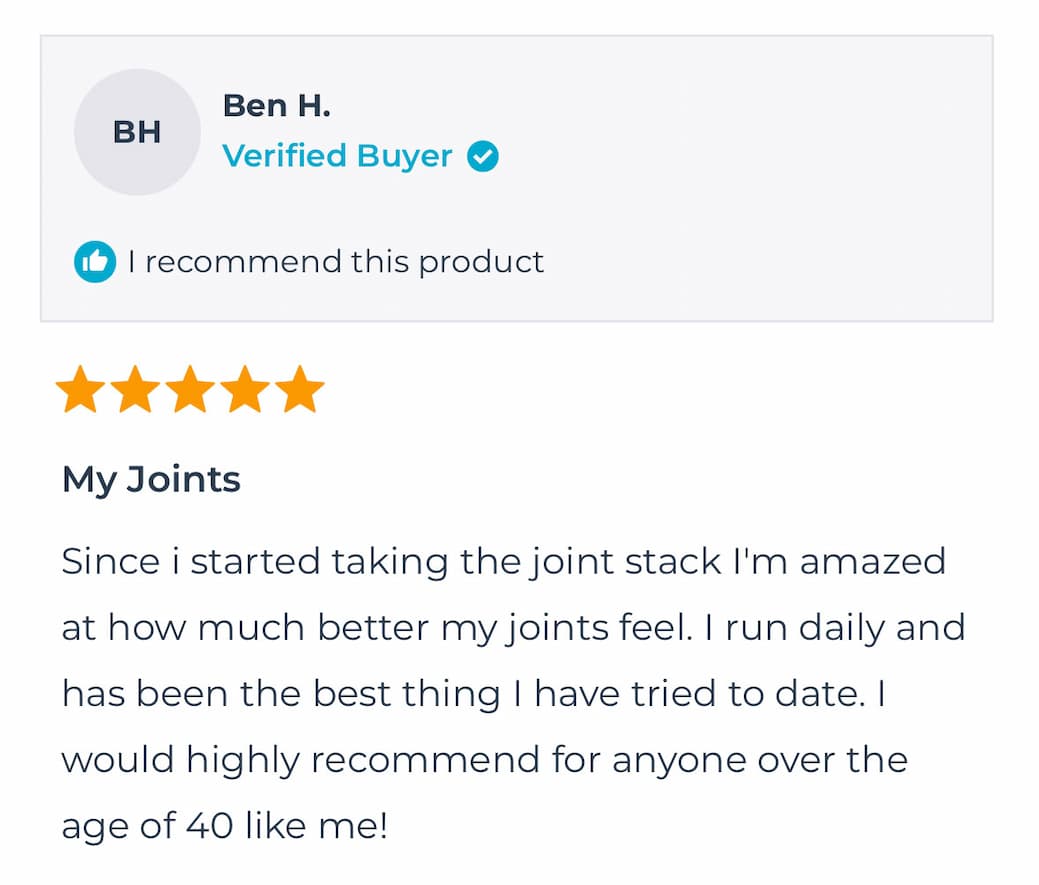Click "I recommend this product" text
This screenshot has width=1039, height=885.
(x=336, y=262)
